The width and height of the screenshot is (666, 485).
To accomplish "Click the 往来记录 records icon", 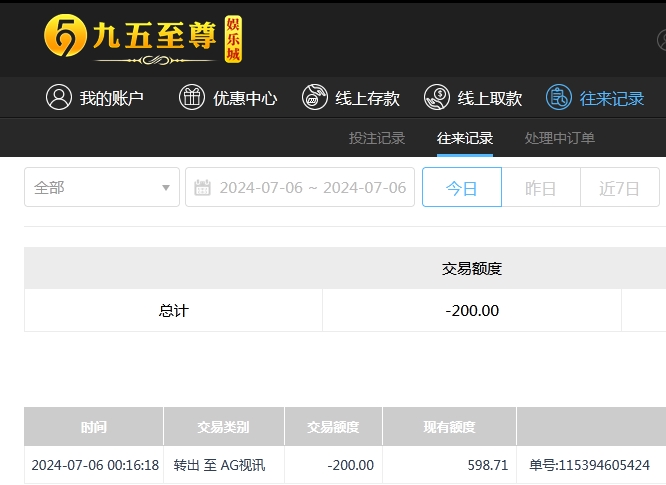I will point(559,97).
